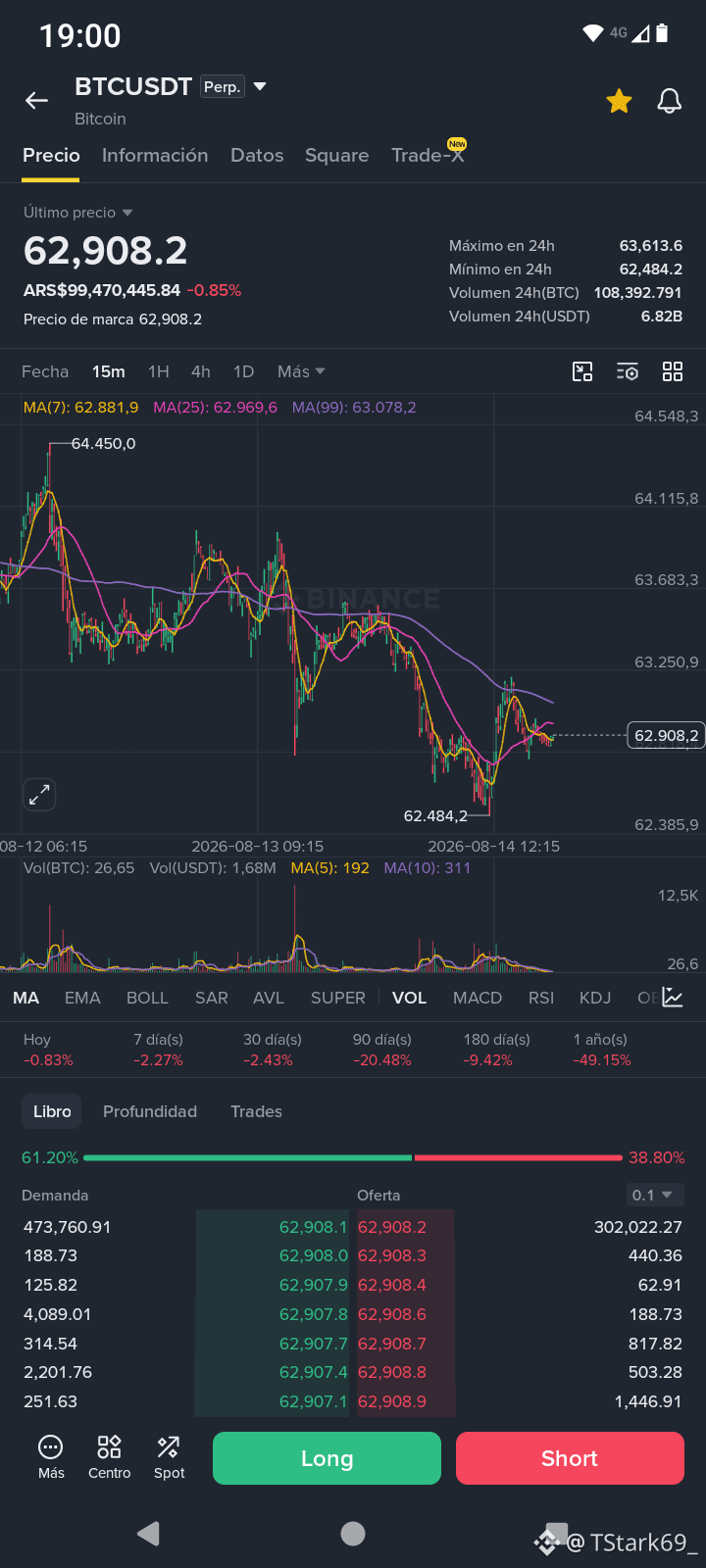Tap the bid/ask ratio bar
706x1568 pixels.
[x=353, y=1157]
